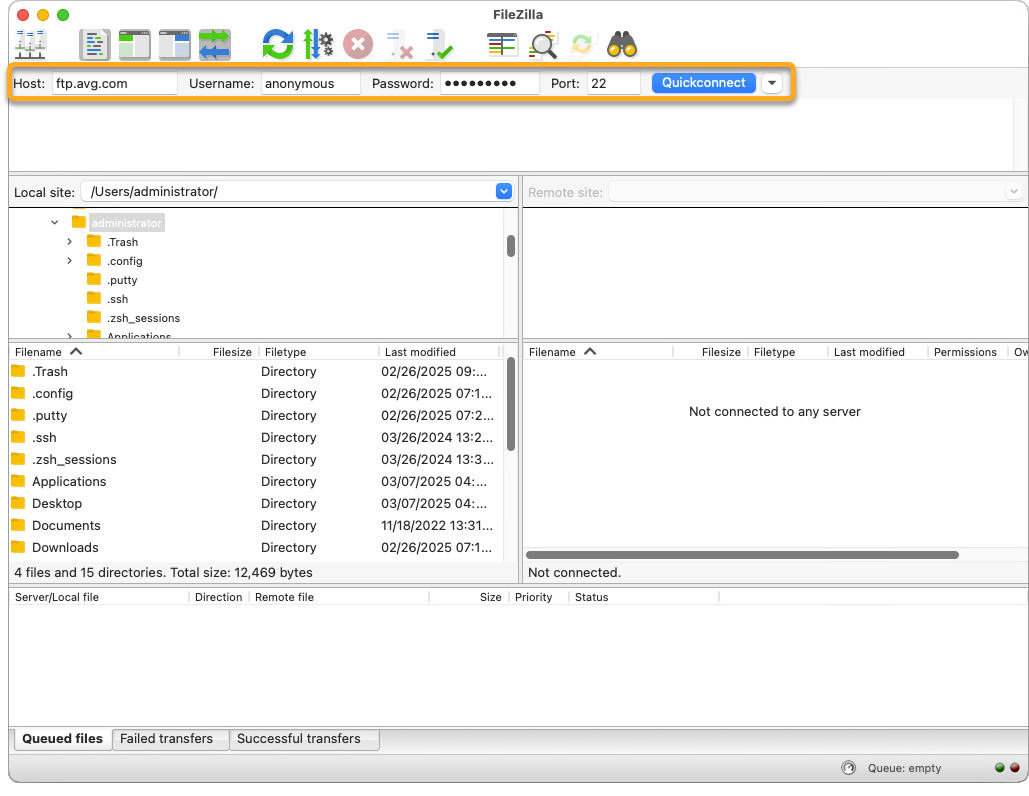The image size is (1029, 796).
Task: Switch to the Successful transfers tab
Action: 299,739
